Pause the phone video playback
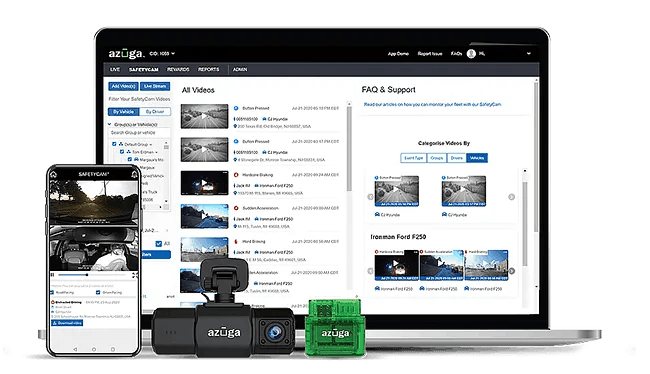 pos(52,275)
